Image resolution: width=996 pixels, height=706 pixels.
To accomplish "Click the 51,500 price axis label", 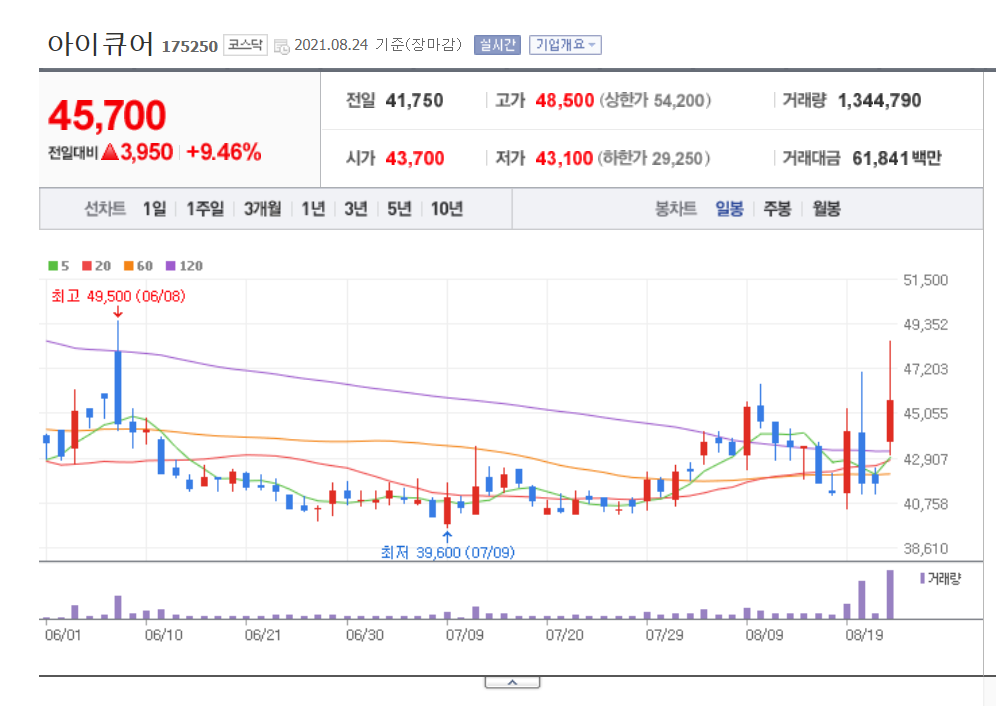I will tap(925, 280).
